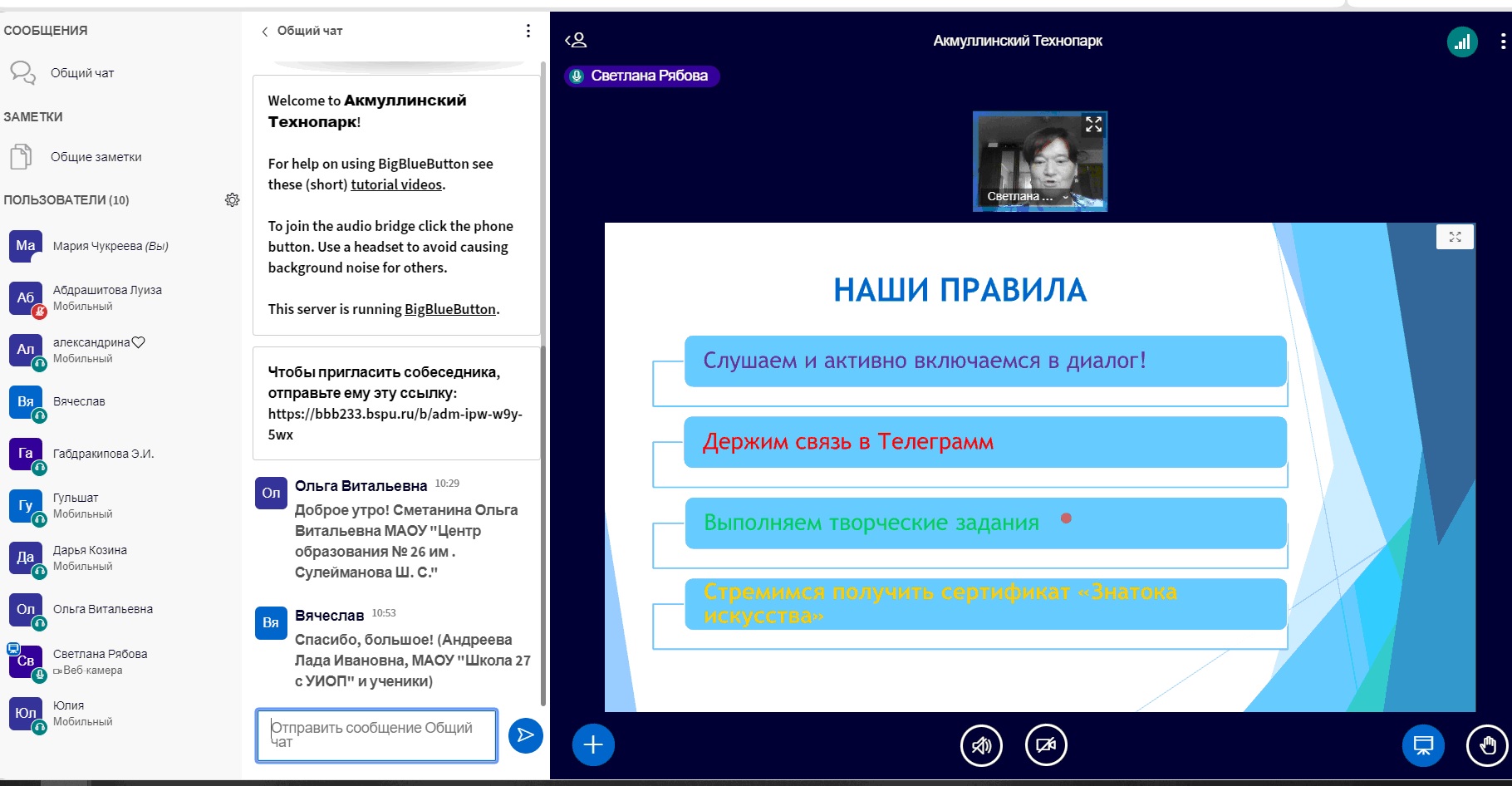Open the plus actions button
Viewport: 1512px width, 786px height.
pos(593,744)
